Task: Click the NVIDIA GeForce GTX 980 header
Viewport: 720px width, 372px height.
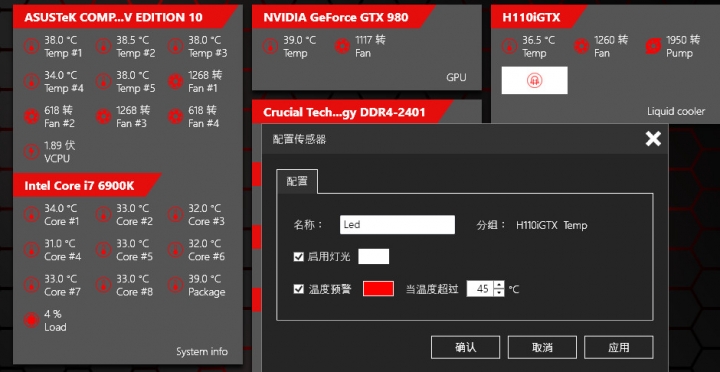Action: click(343, 17)
